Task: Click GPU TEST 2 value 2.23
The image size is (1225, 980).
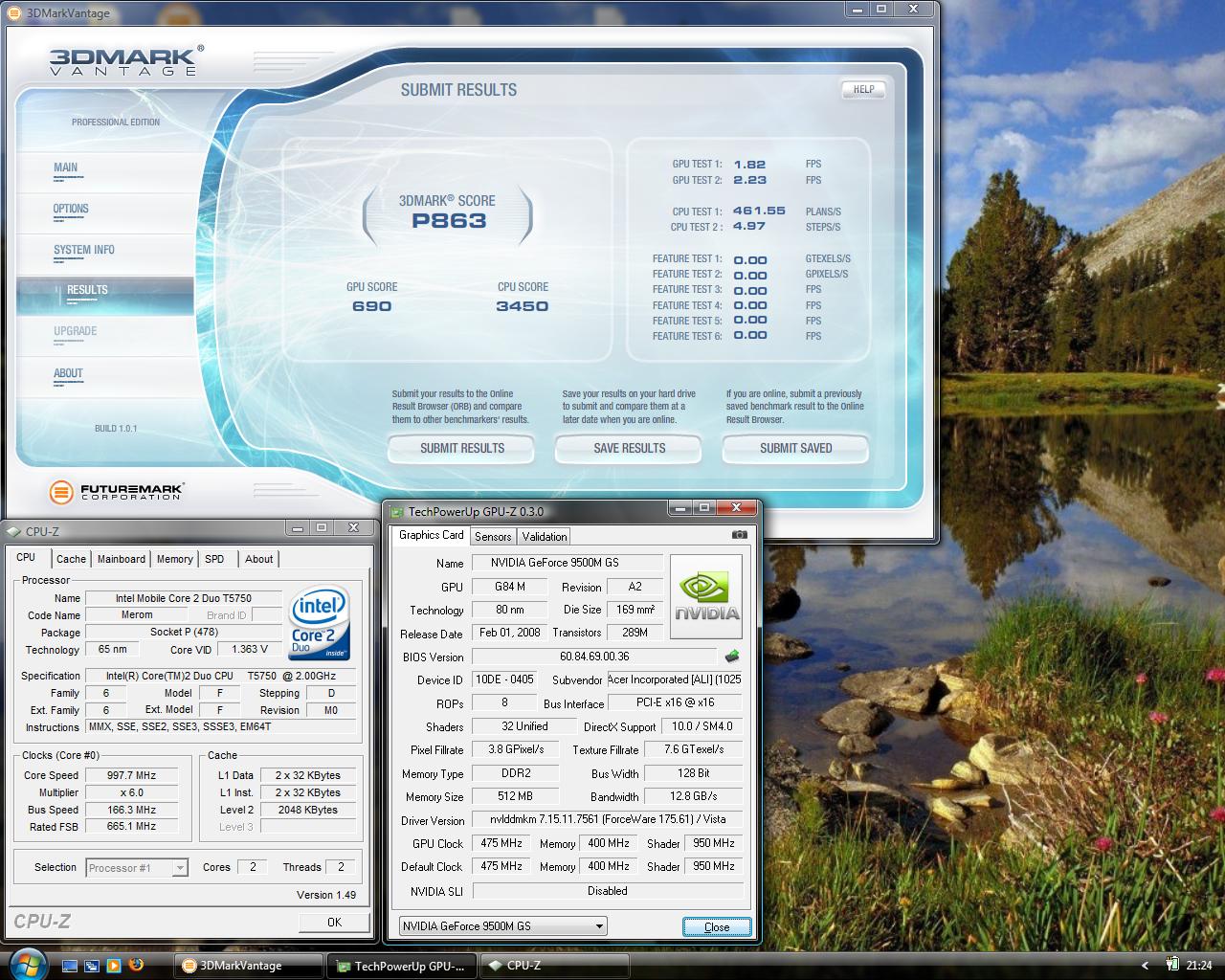Action: click(x=749, y=180)
